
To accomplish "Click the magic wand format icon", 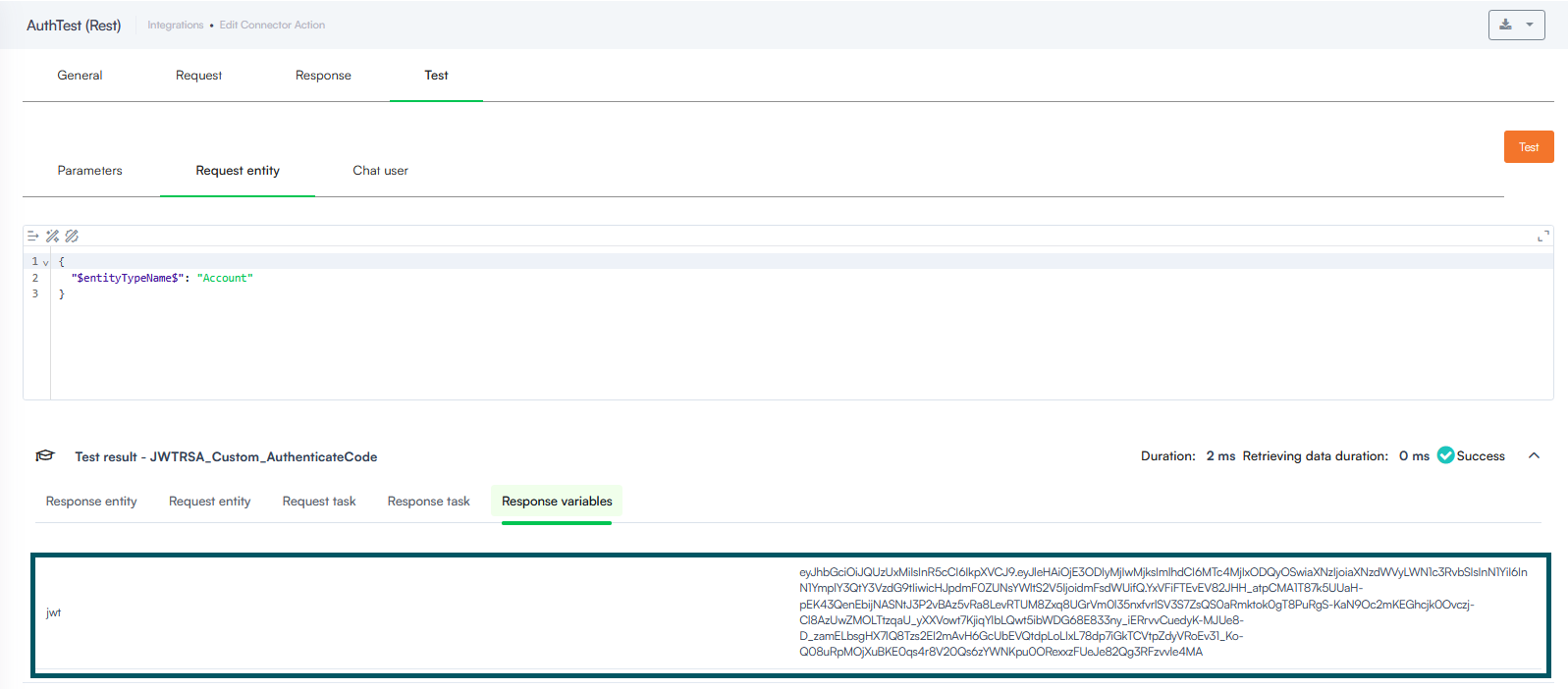I will 52,237.
